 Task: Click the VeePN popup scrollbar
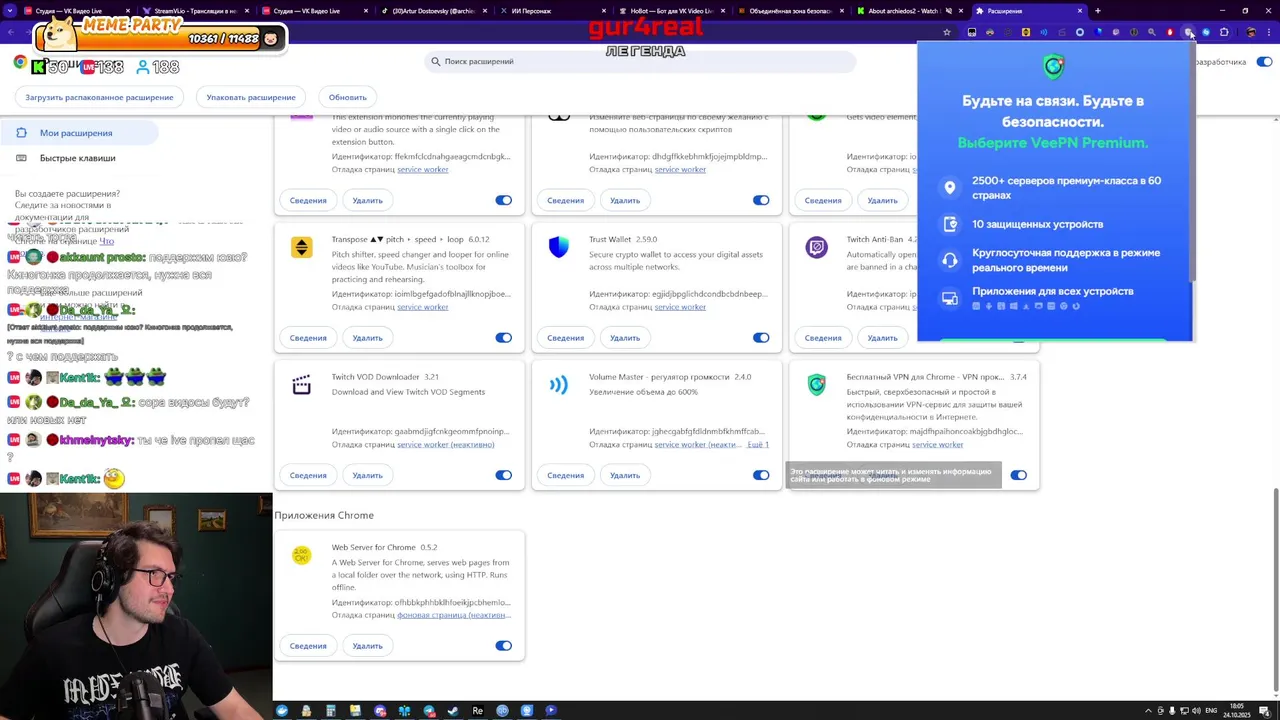[x=1190, y=160]
